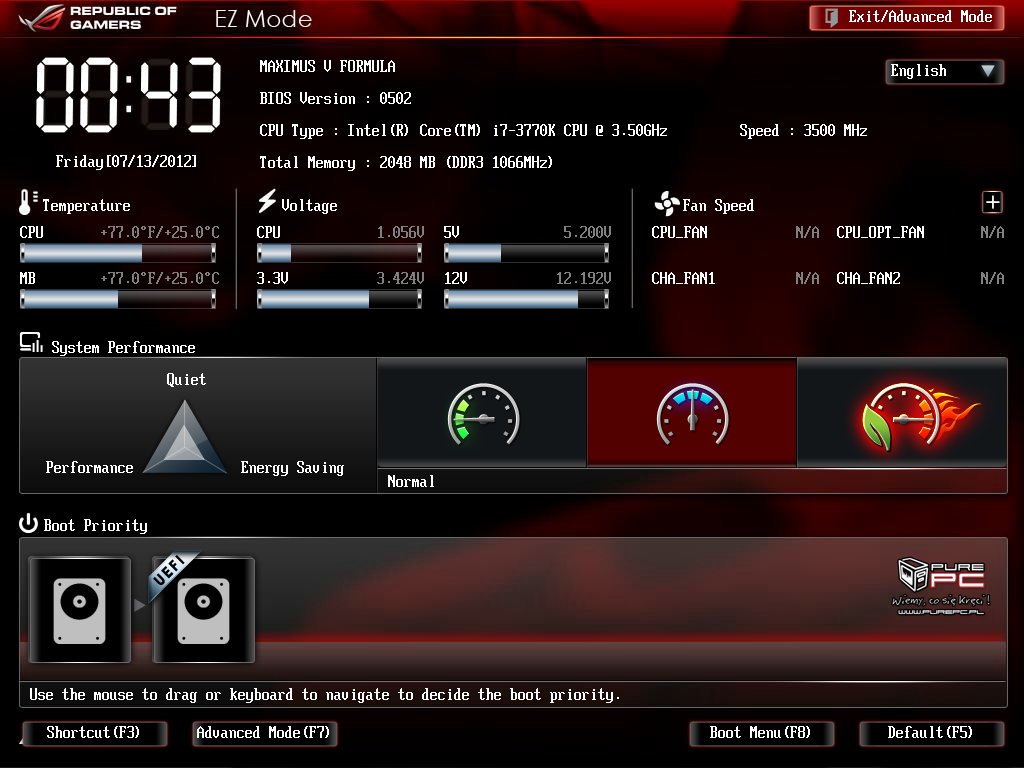
Task: Click the system clock display
Action: click(x=129, y=95)
